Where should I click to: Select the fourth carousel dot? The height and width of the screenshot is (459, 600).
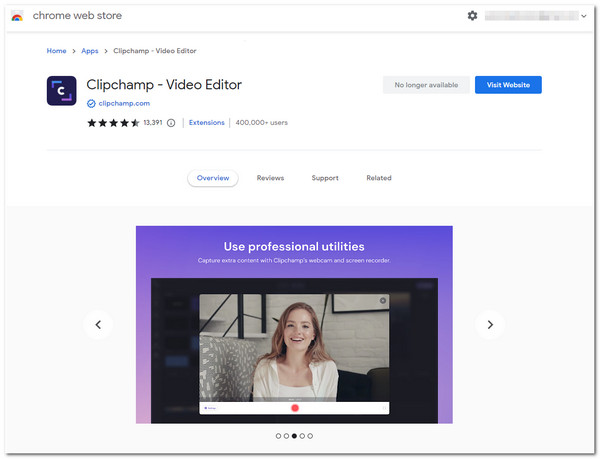point(302,436)
